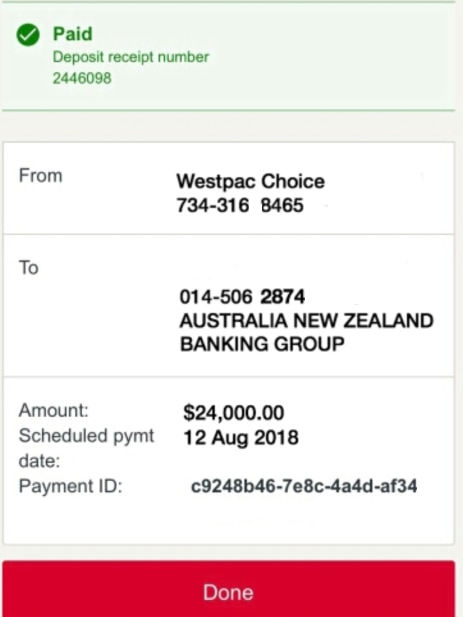Click the green paid confirmation banner
463x617 pixels.
pyautogui.click(x=229, y=56)
